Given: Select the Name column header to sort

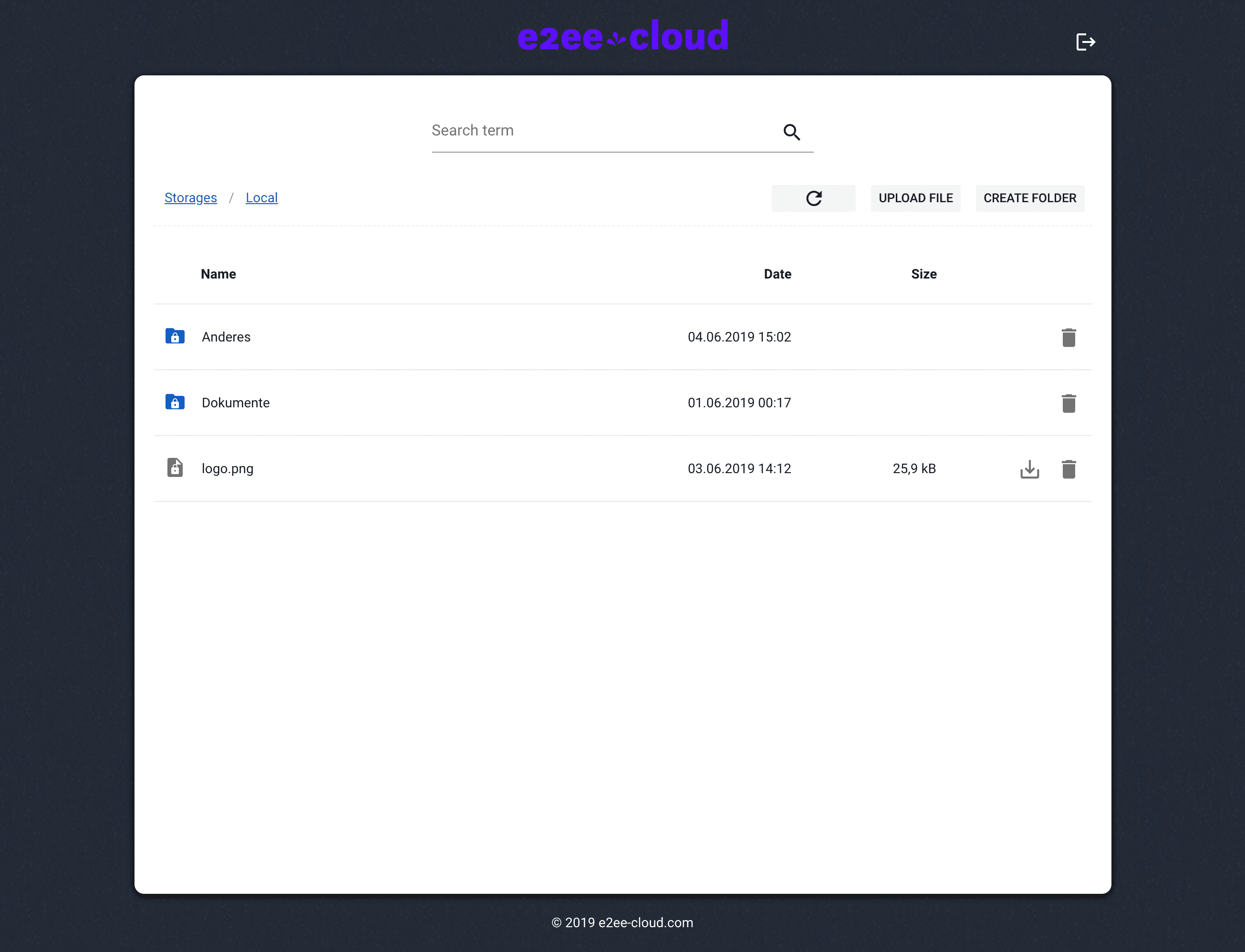Looking at the screenshot, I should [x=218, y=274].
